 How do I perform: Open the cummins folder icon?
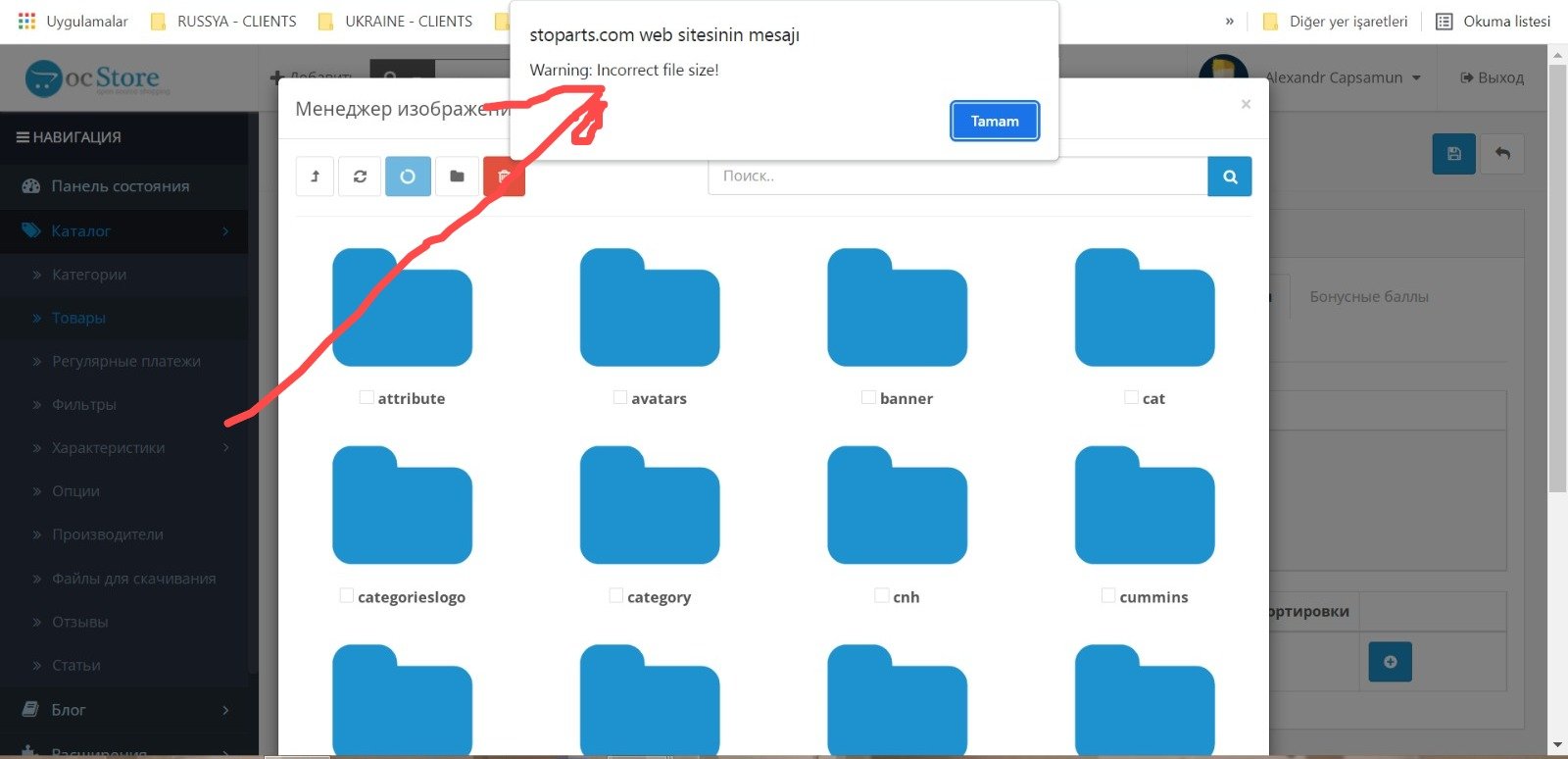(x=1145, y=505)
